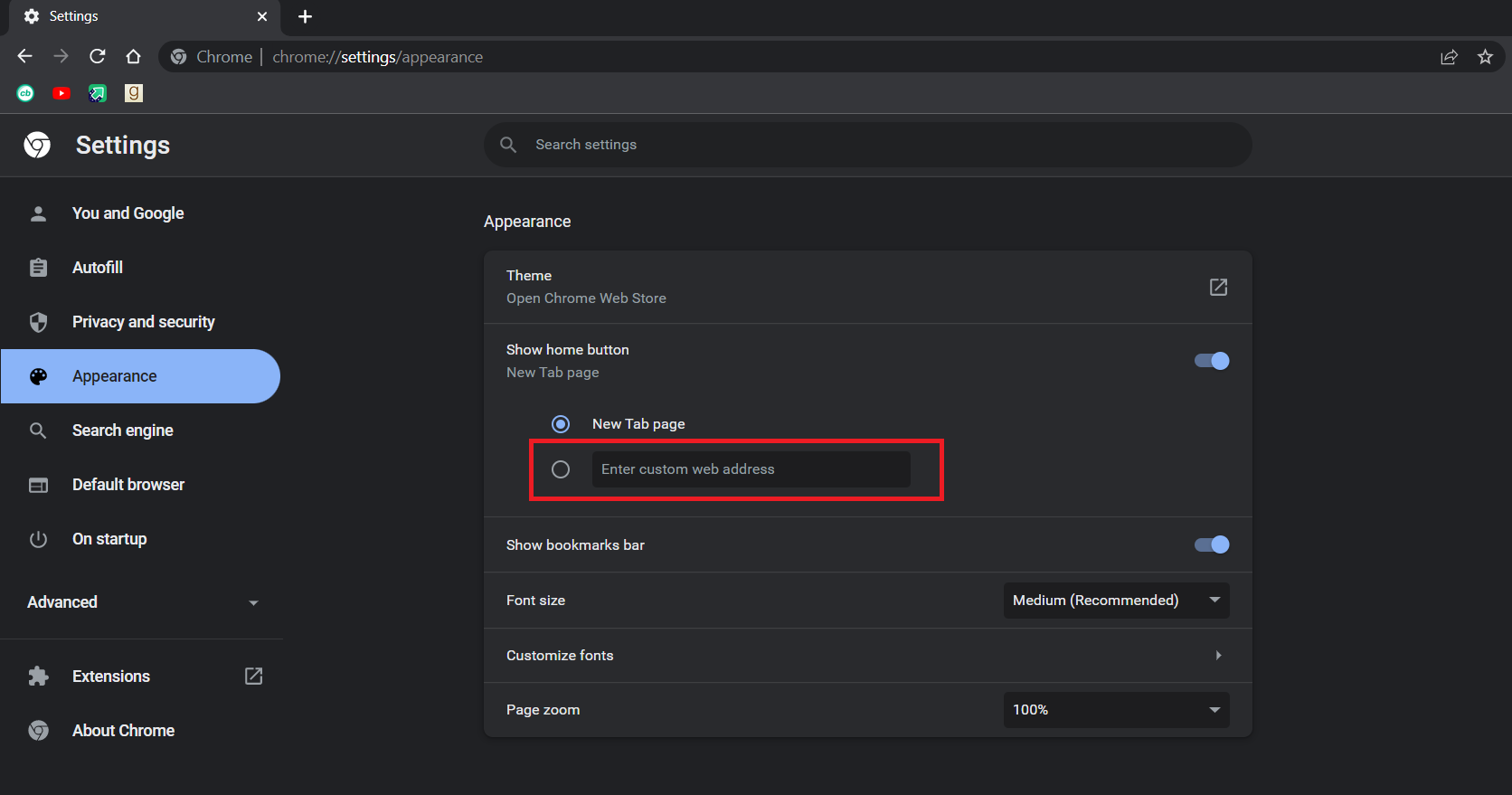Image resolution: width=1512 pixels, height=795 pixels.
Task: Click the window icon for Default browser
Action: (38, 485)
